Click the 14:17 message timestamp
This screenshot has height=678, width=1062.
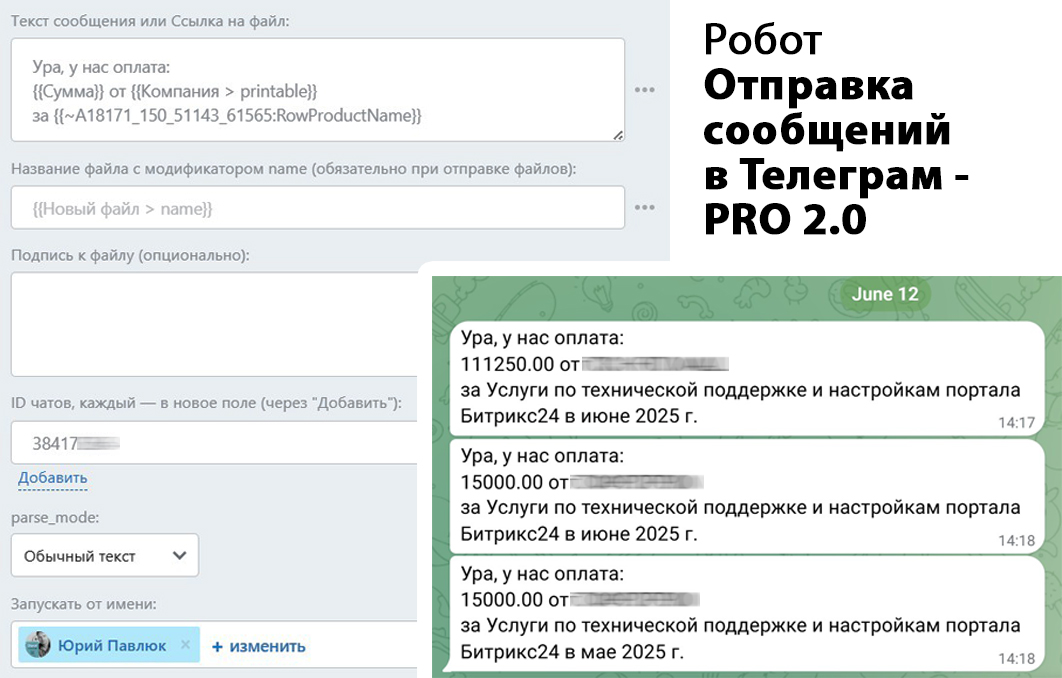point(1016,423)
